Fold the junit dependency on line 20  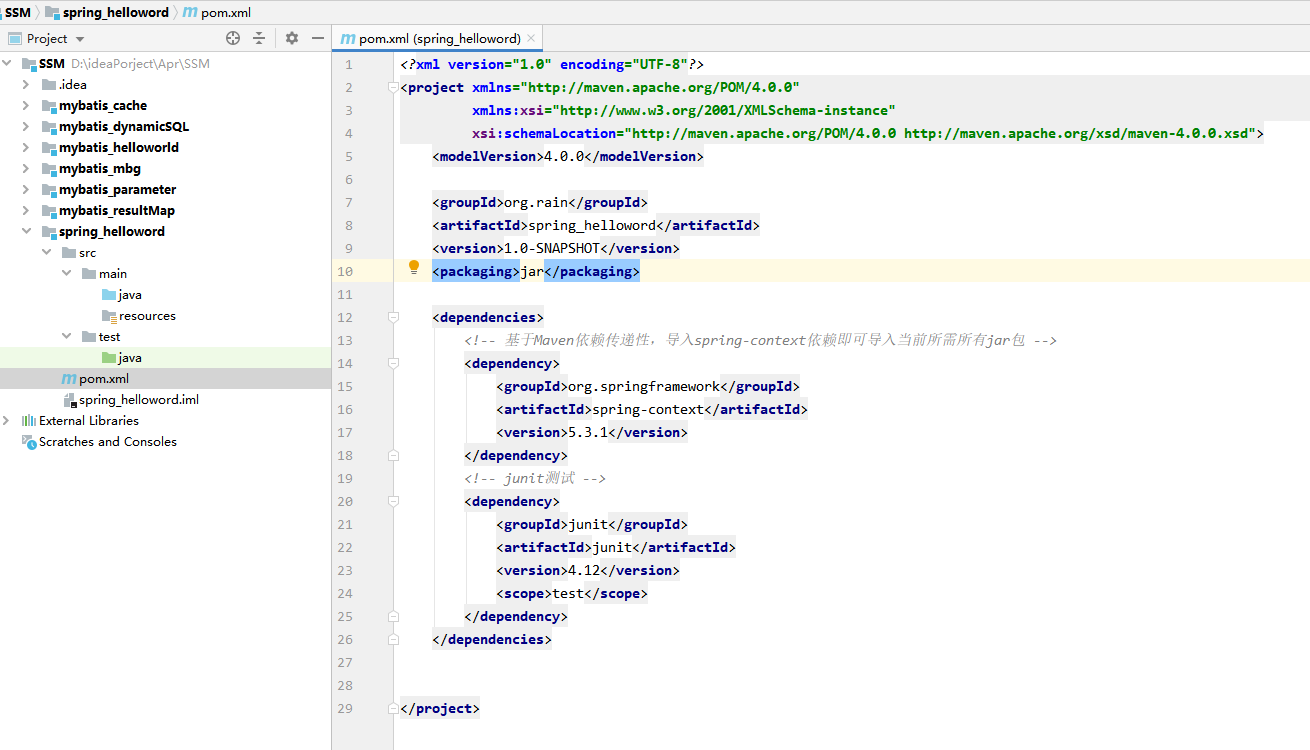click(393, 502)
